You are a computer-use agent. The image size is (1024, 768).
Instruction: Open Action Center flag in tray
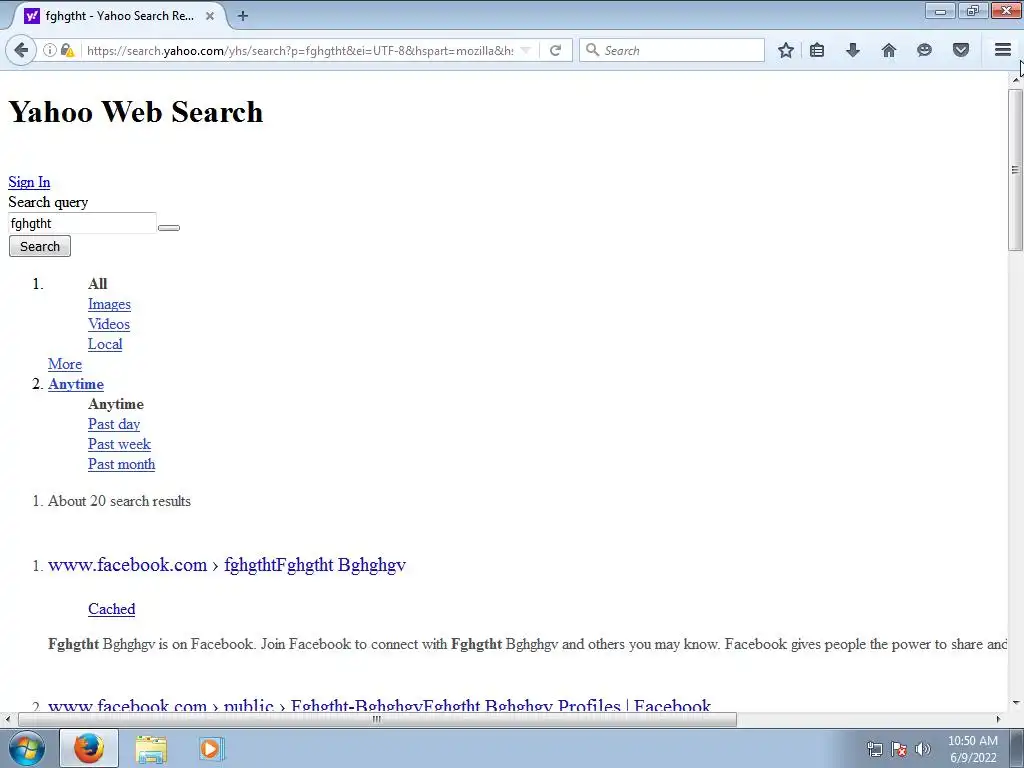click(899, 749)
